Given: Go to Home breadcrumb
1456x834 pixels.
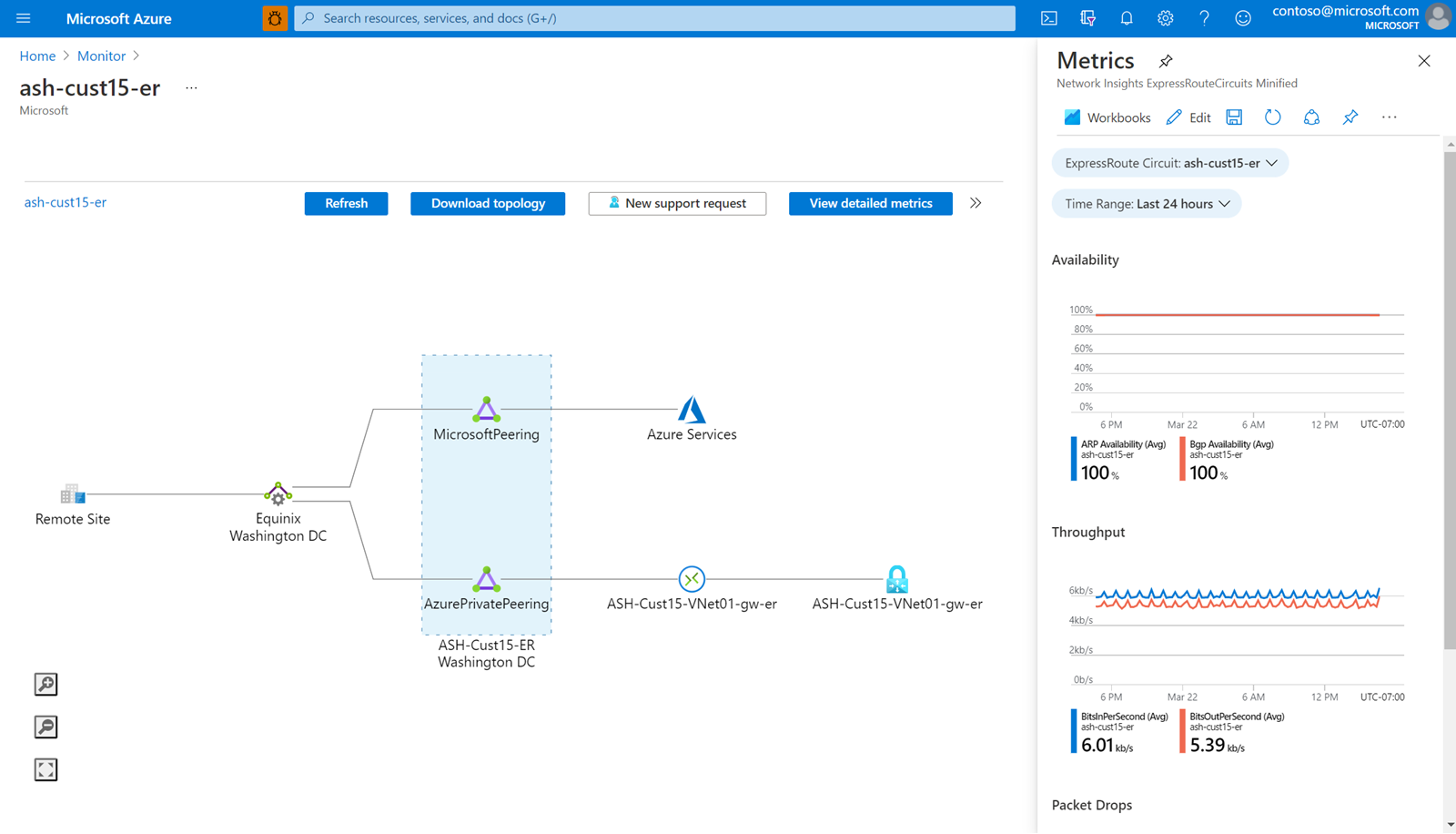Looking at the screenshot, I should click(x=37, y=56).
